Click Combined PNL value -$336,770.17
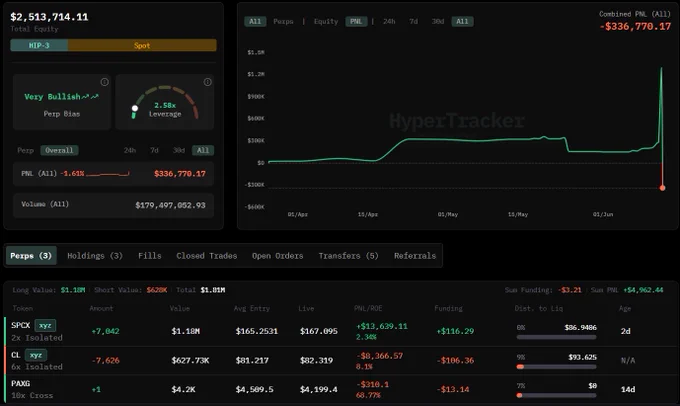The image size is (680, 406). pyautogui.click(x=635, y=26)
